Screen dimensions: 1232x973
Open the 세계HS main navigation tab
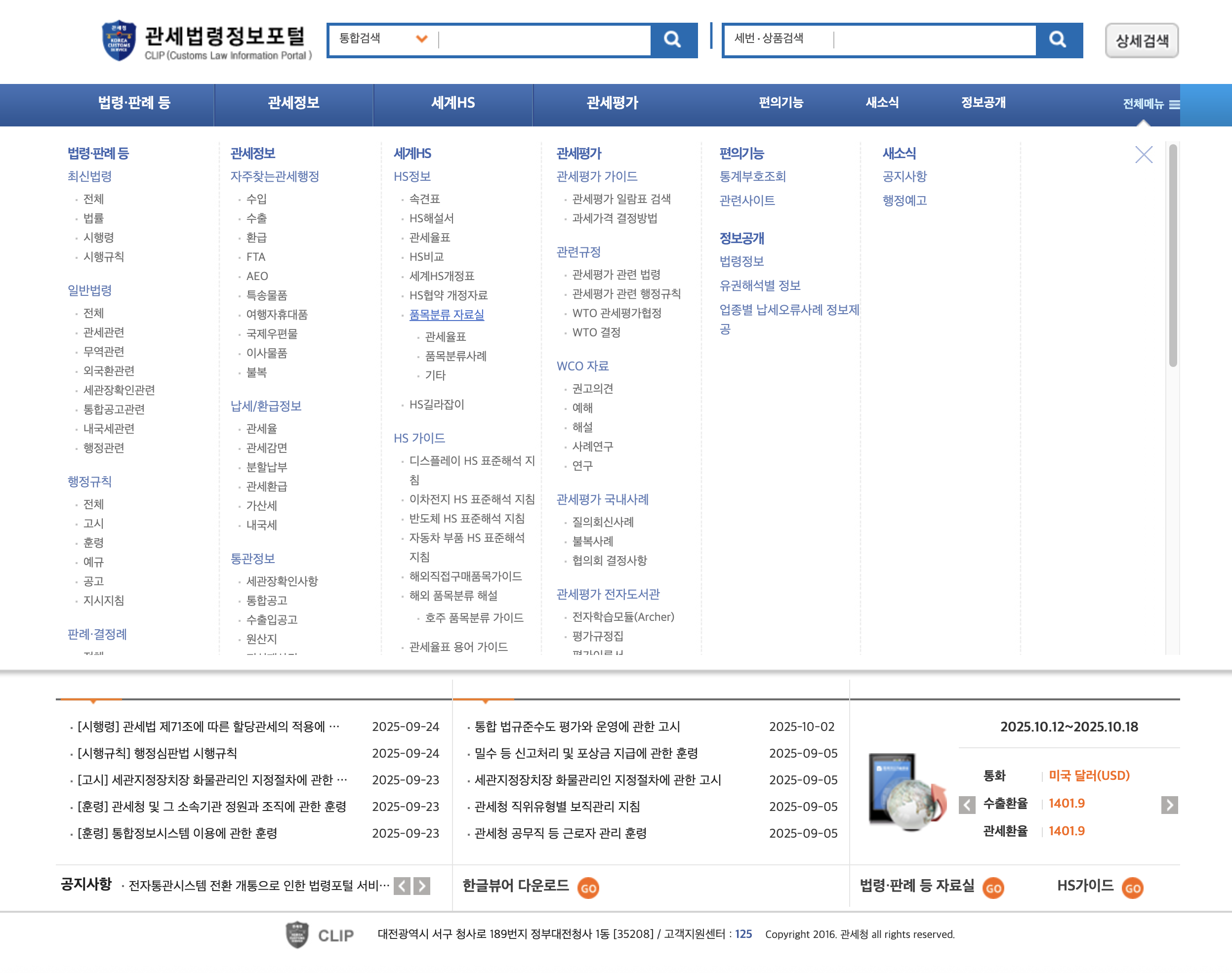tap(453, 103)
